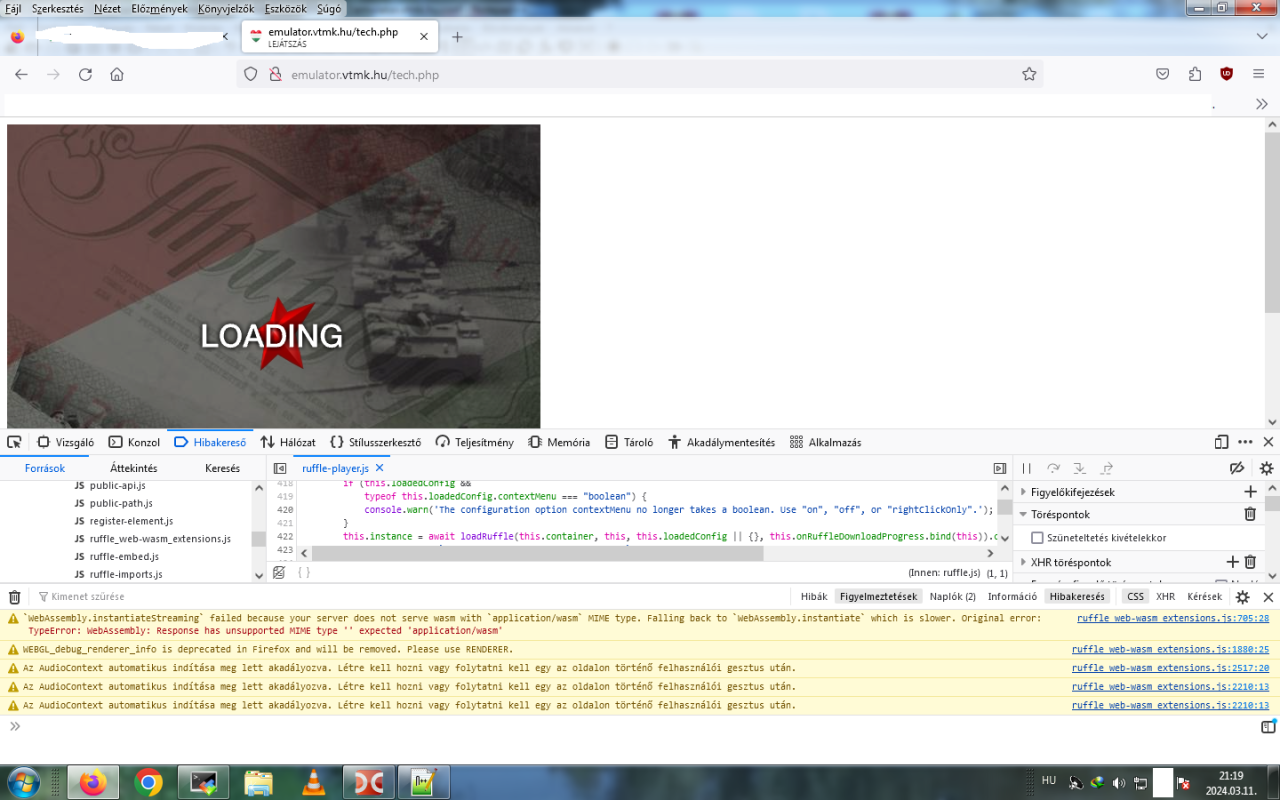The width and height of the screenshot is (1280, 800).
Task: Add a watch expression with plus icon
Action: click(1250, 492)
